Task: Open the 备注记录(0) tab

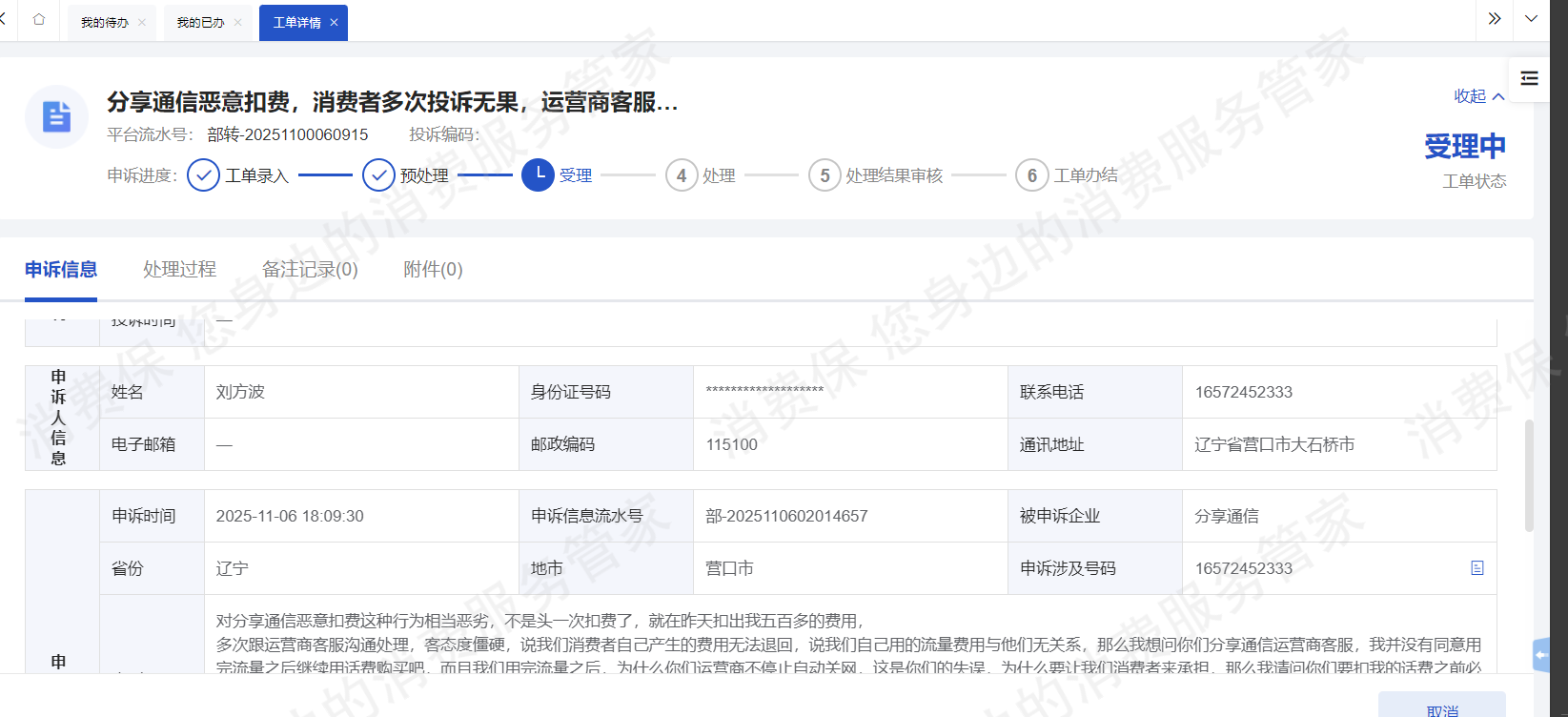Action: [310, 270]
